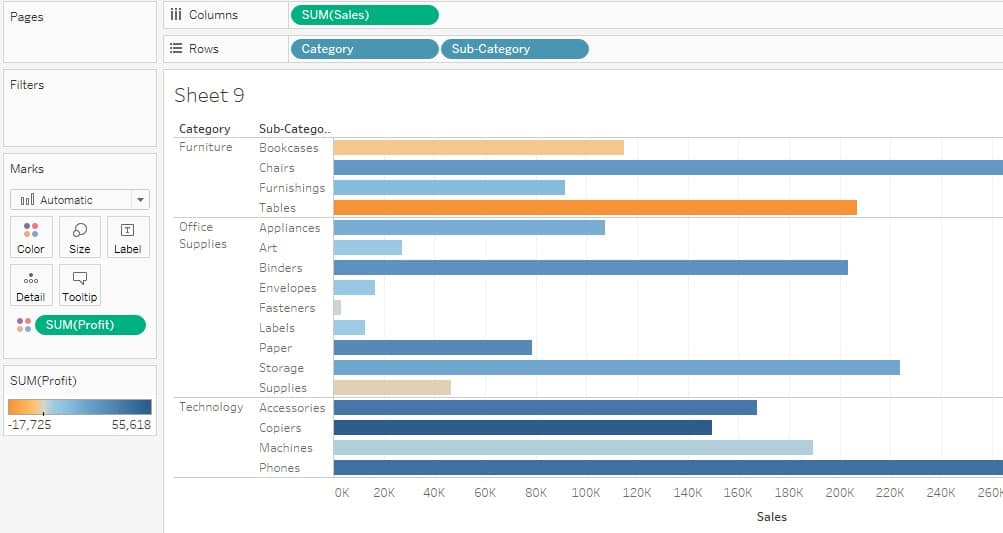Open the Color marks card

(31, 237)
